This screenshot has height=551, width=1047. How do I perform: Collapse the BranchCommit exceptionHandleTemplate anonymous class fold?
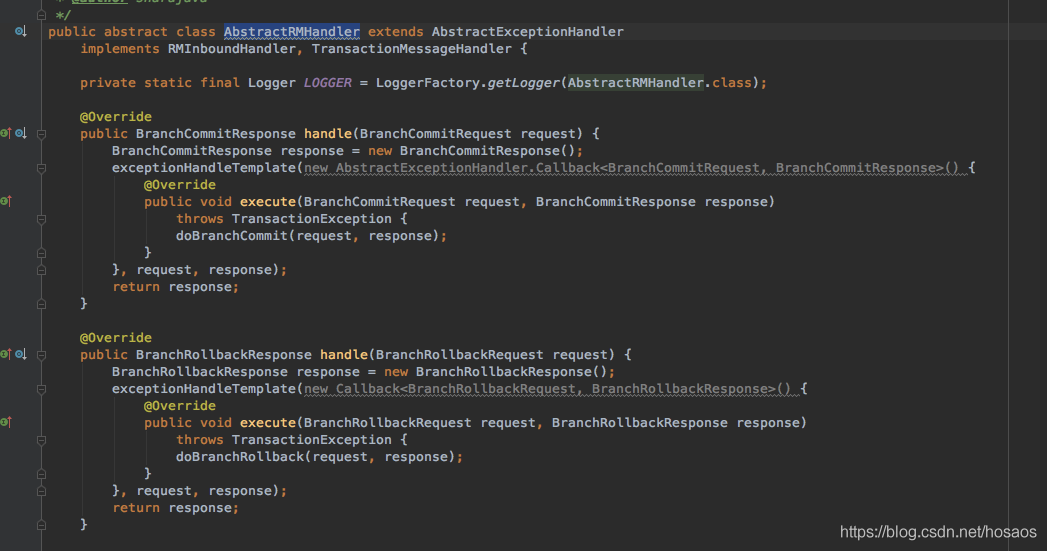click(41, 168)
